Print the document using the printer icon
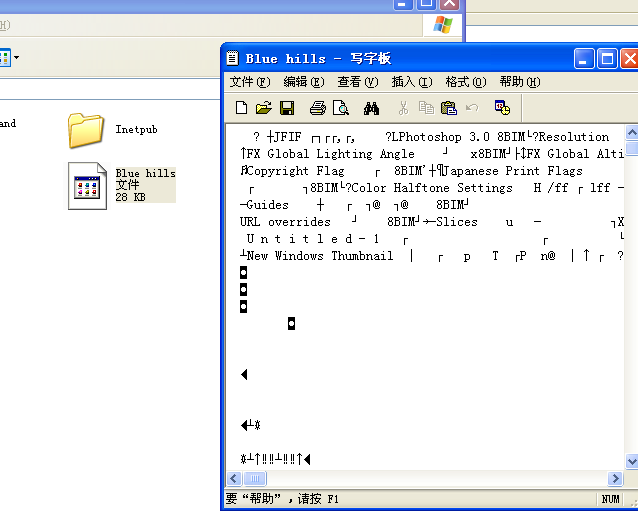This screenshot has width=638, height=511. tap(318, 108)
